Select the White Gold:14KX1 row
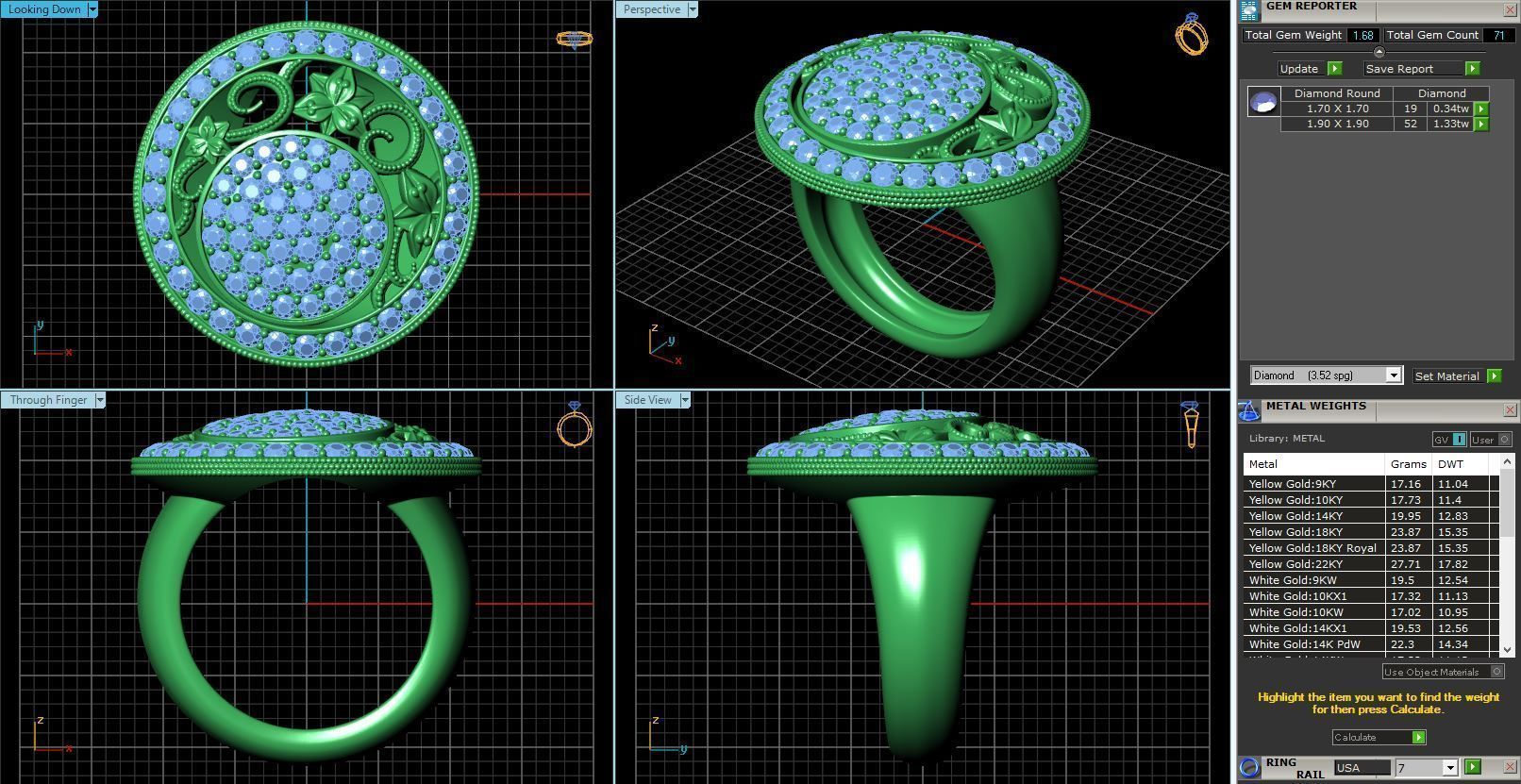Viewport: 1521px width, 784px height. coord(1371,628)
